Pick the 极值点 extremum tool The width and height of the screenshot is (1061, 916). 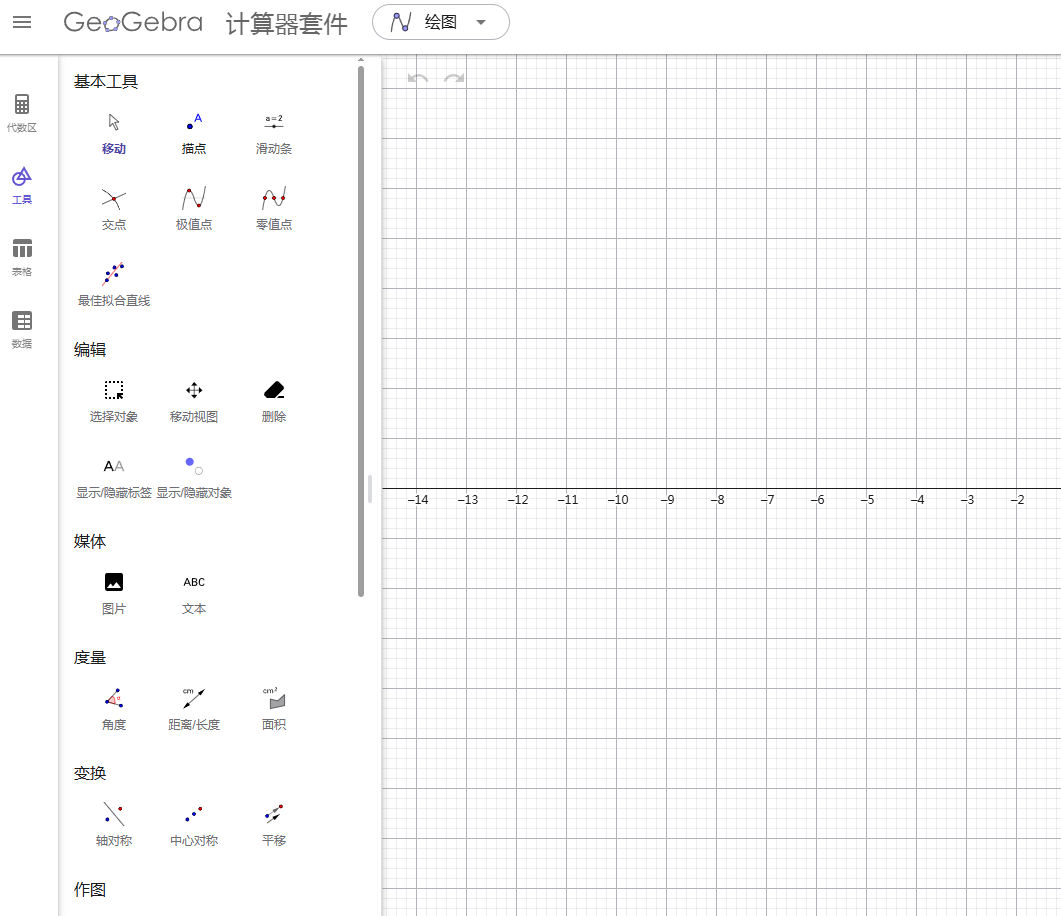[x=194, y=208]
